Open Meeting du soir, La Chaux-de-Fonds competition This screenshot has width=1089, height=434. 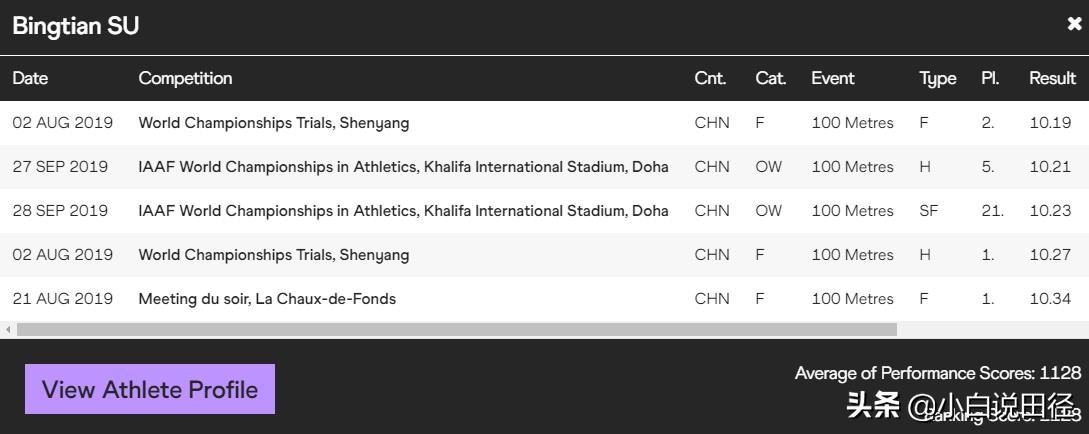coord(267,299)
